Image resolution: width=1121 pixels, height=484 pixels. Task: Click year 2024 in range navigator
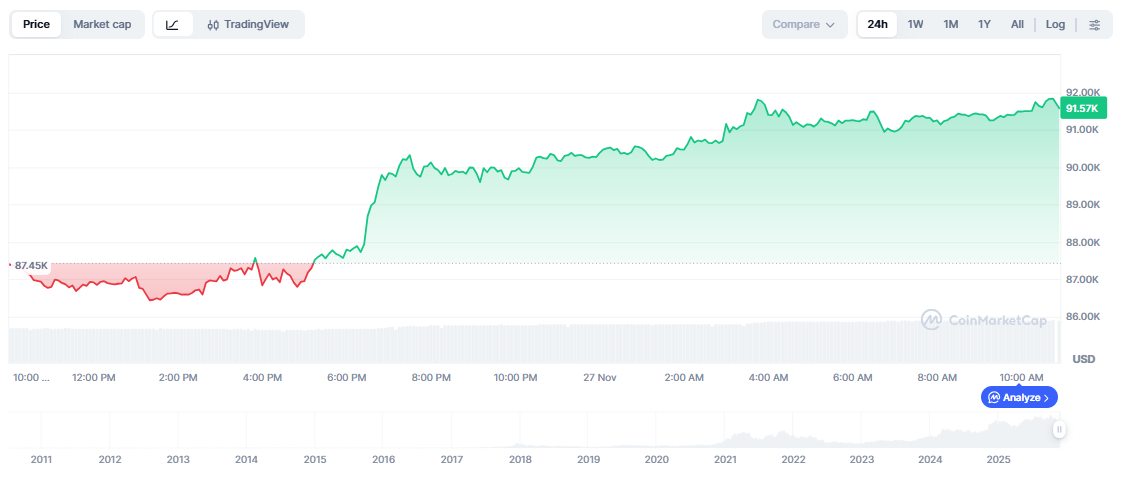point(930,460)
